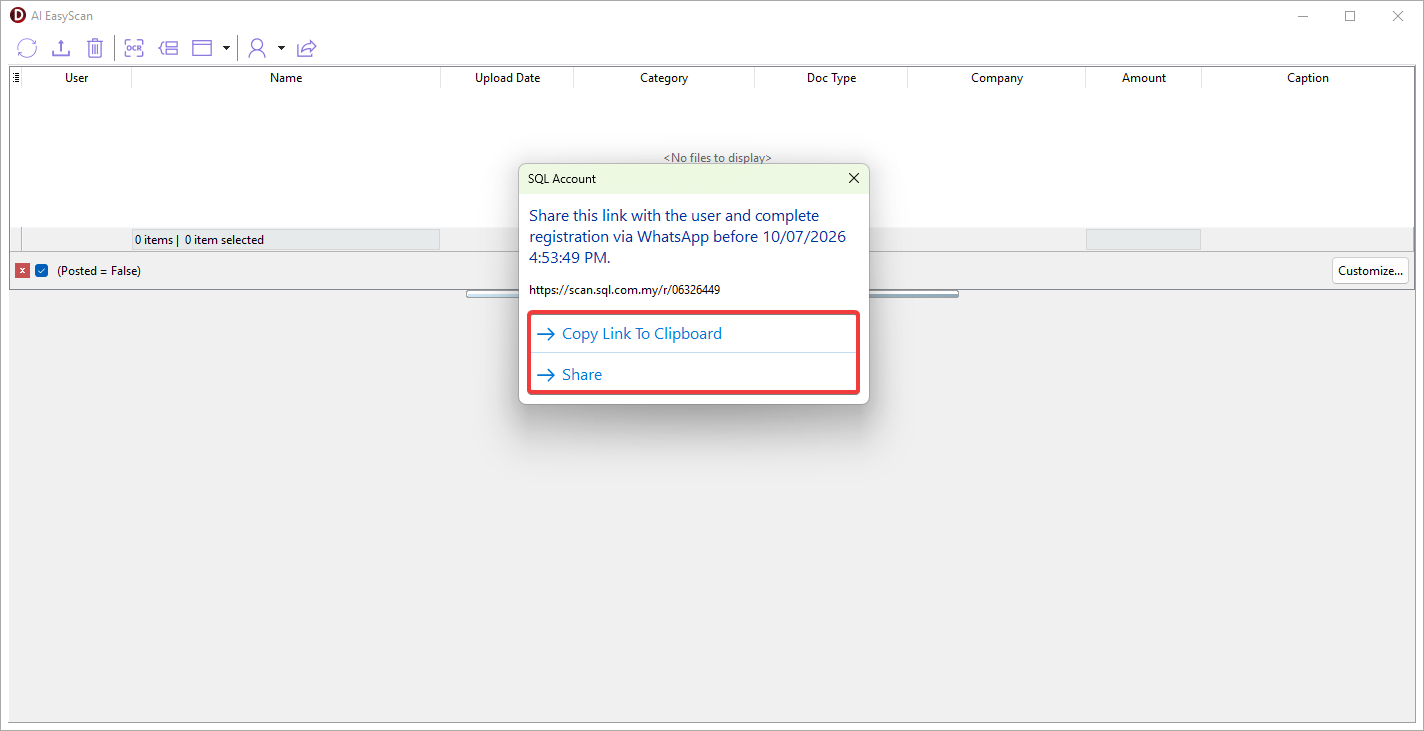Run OCR scan from the toolbar
Image resolution: width=1424 pixels, height=731 pixels.
tap(134, 48)
